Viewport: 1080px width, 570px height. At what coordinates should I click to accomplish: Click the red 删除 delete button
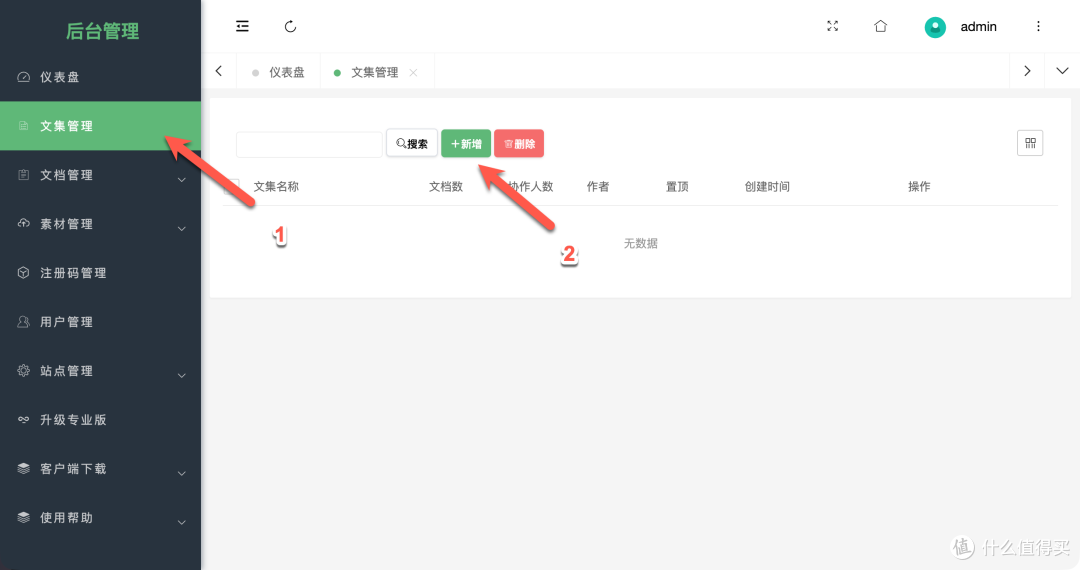tap(519, 143)
